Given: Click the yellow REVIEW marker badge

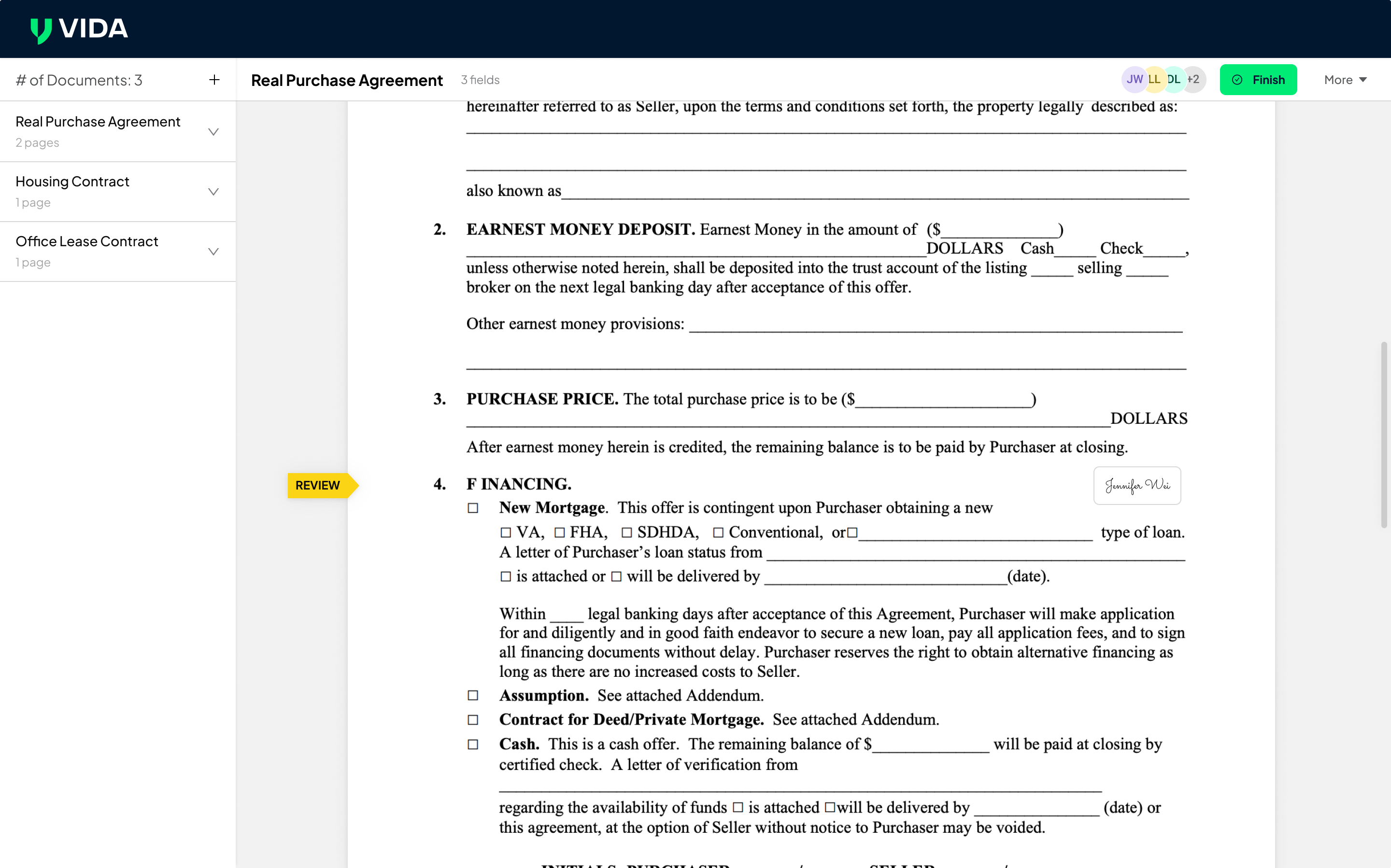Looking at the screenshot, I should (319, 485).
